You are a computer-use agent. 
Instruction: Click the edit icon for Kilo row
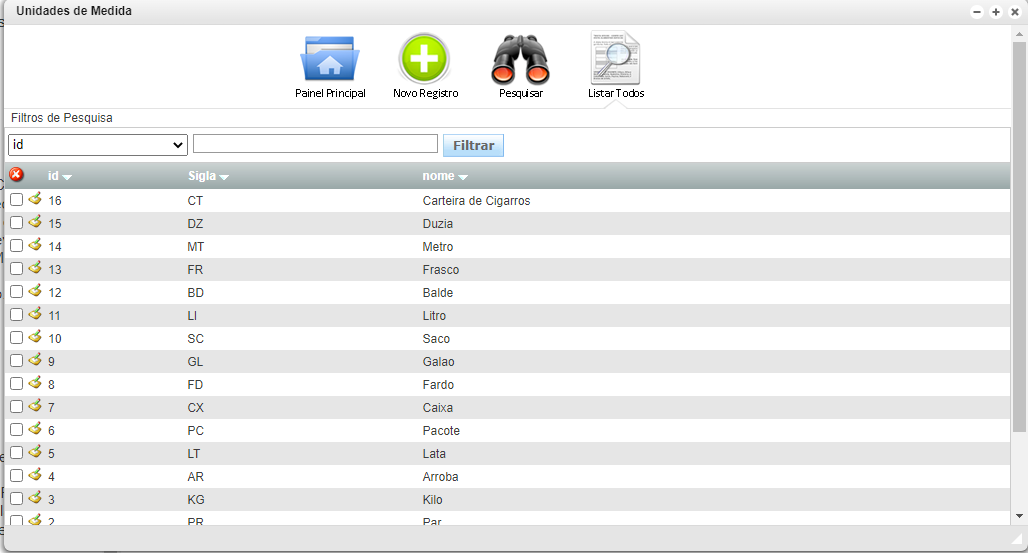(35, 498)
